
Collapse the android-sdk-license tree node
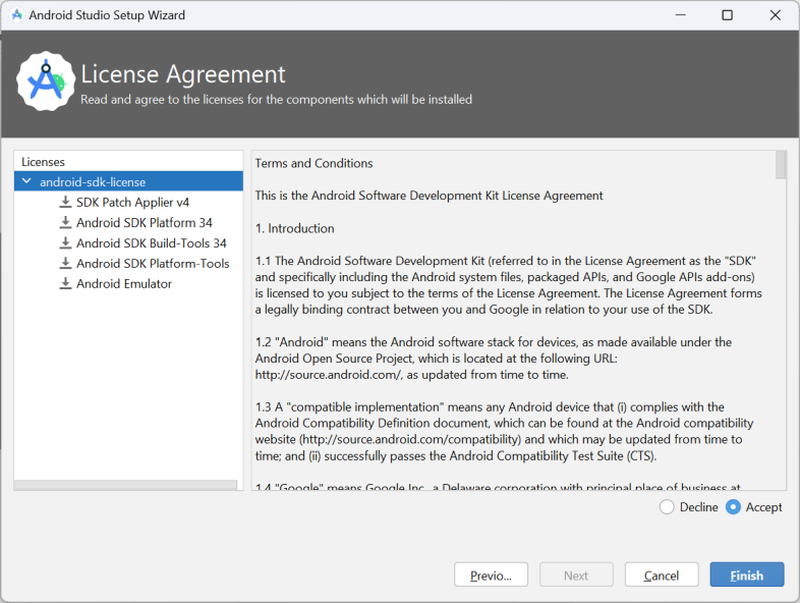point(27,182)
